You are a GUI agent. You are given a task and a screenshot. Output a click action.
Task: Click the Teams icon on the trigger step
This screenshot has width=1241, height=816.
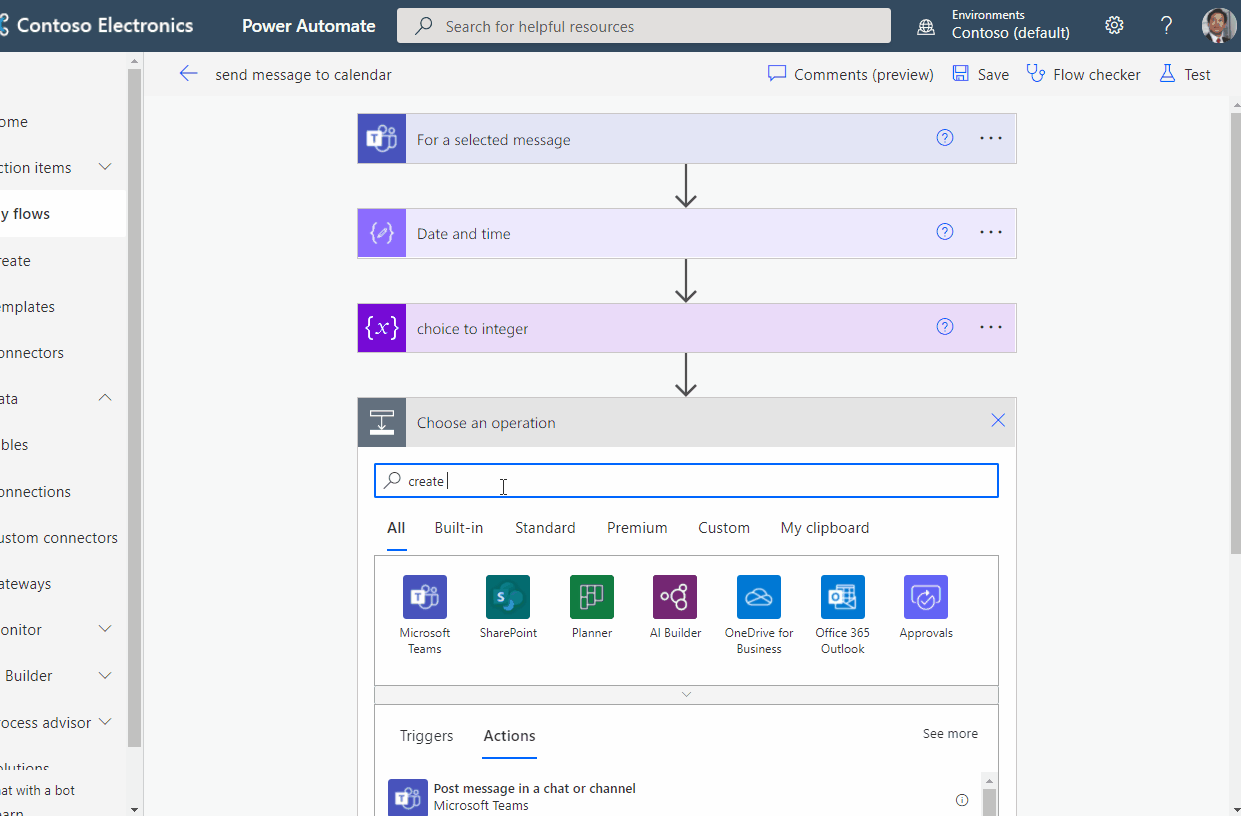coord(382,139)
